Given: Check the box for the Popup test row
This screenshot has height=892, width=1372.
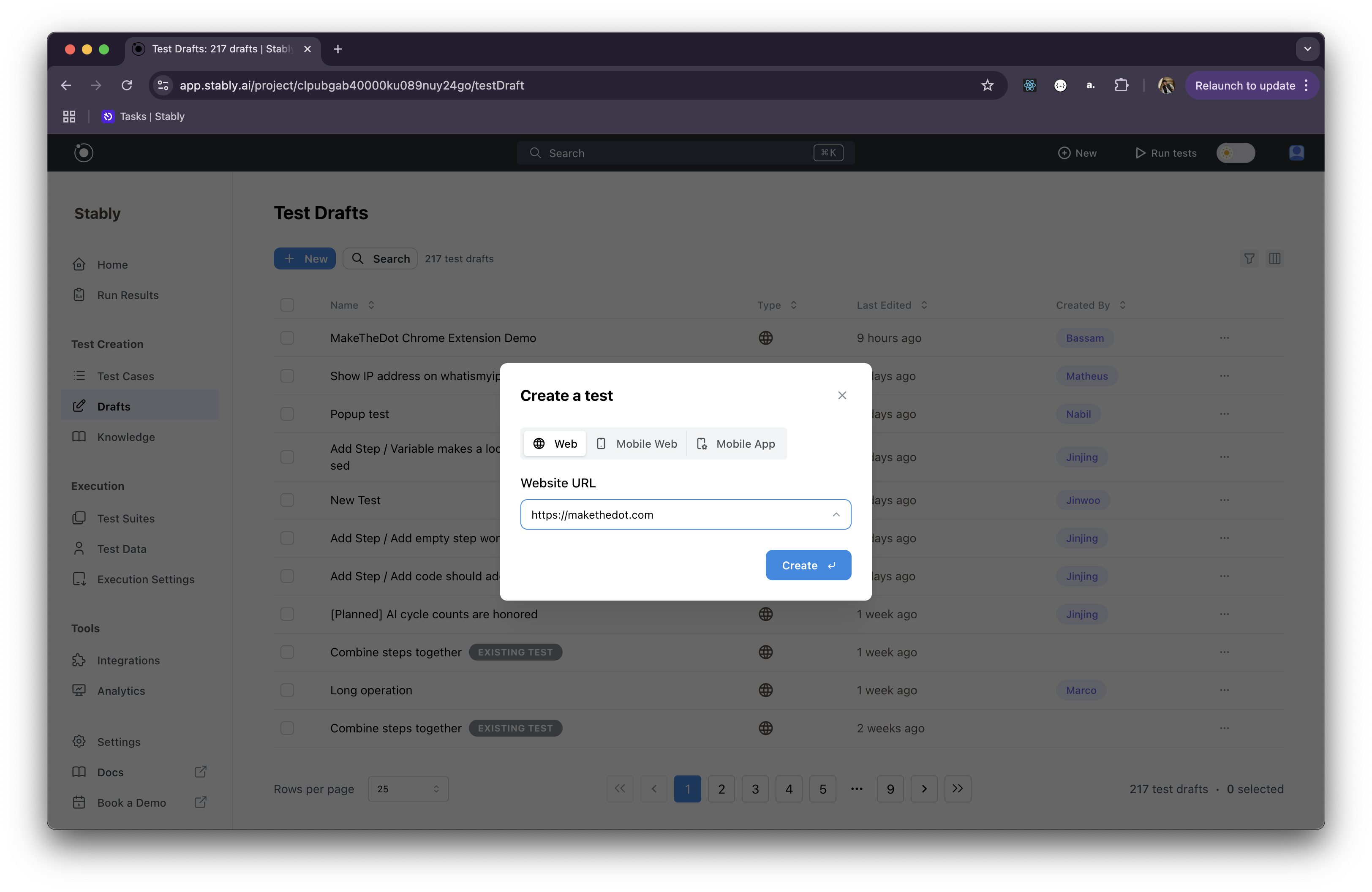Looking at the screenshot, I should click(287, 414).
